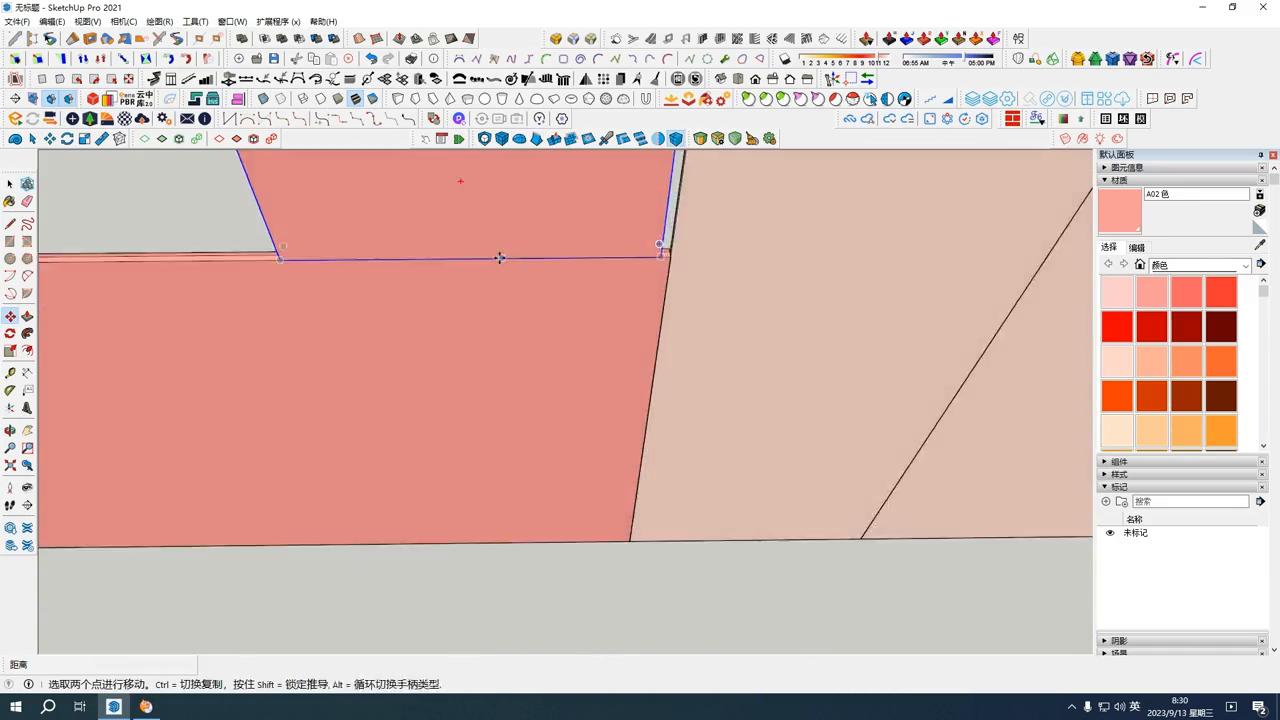
Task: Switch to the 编辑 tab in Materials
Action: (x=1137, y=247)
